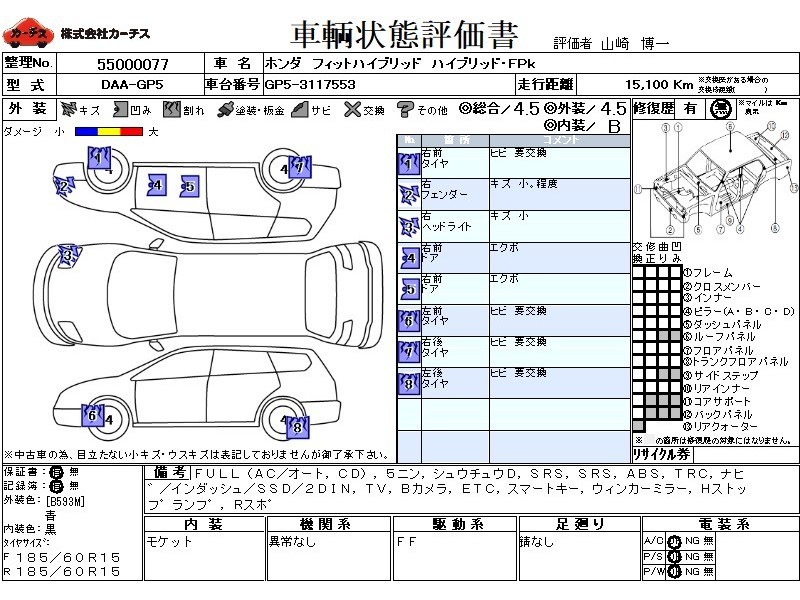Select the P/S 有 circled indicator
800x600 pixels.
point(673,556)
